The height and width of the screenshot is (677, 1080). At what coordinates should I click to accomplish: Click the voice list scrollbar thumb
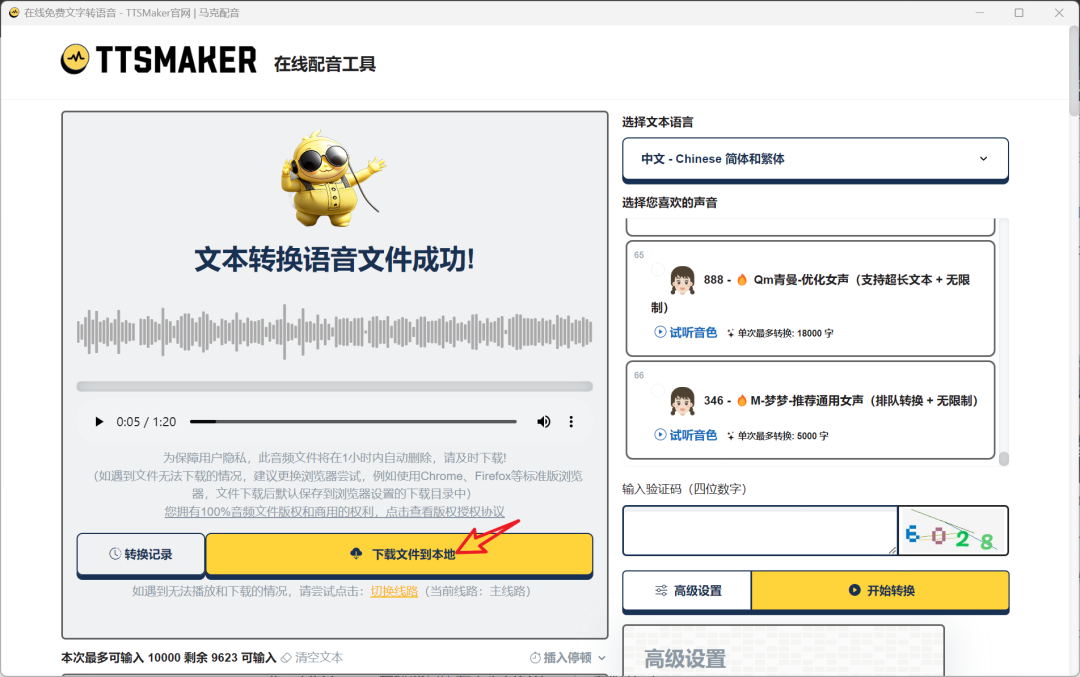(1004, 459)
